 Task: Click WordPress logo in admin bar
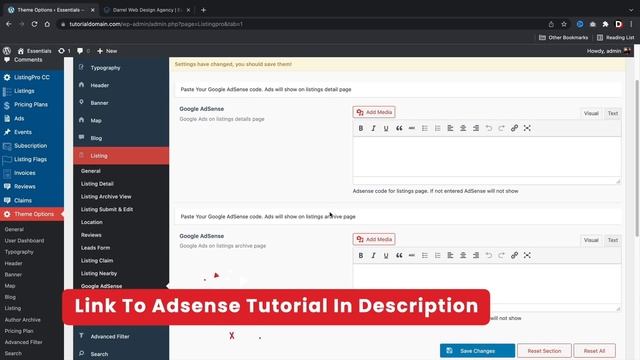click(7, 51)
